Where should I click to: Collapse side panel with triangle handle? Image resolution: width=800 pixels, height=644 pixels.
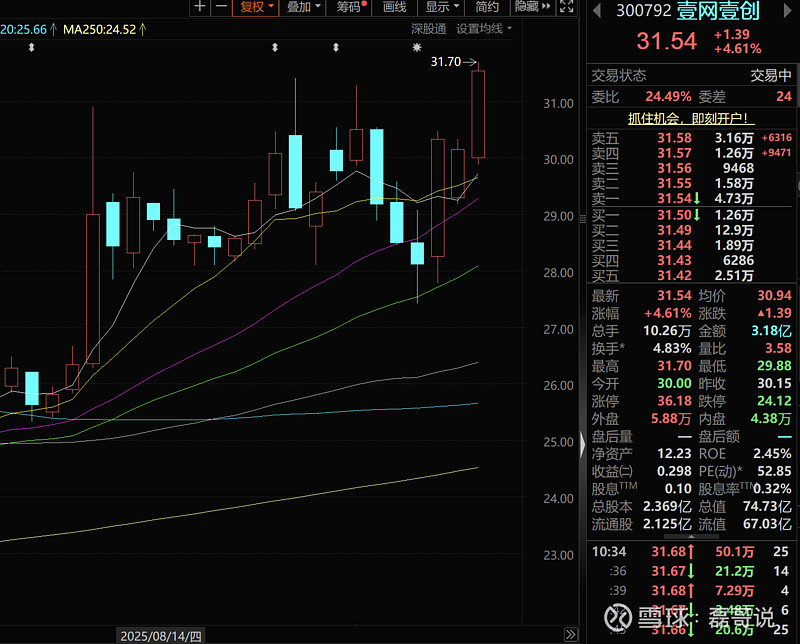(x=583, y=445)
